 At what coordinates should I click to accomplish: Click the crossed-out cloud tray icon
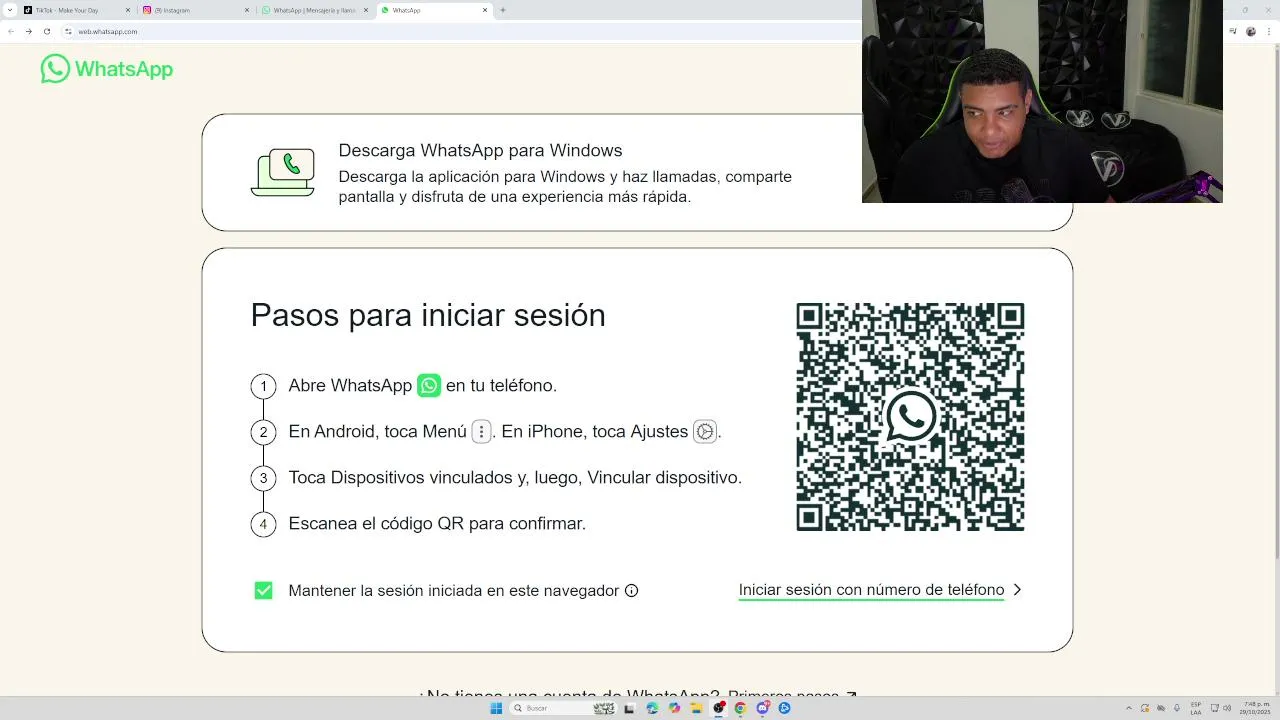[x=1161, y=708]
